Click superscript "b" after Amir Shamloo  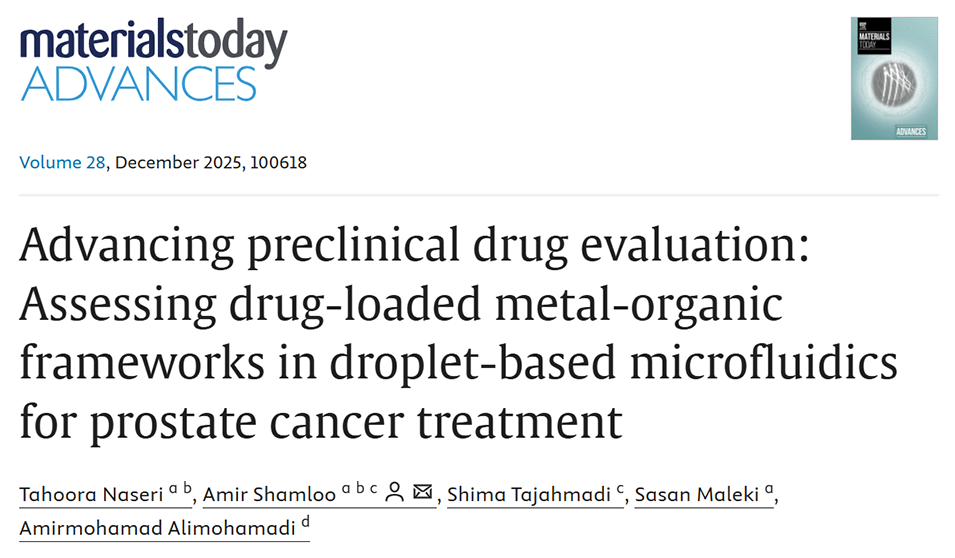359,487
